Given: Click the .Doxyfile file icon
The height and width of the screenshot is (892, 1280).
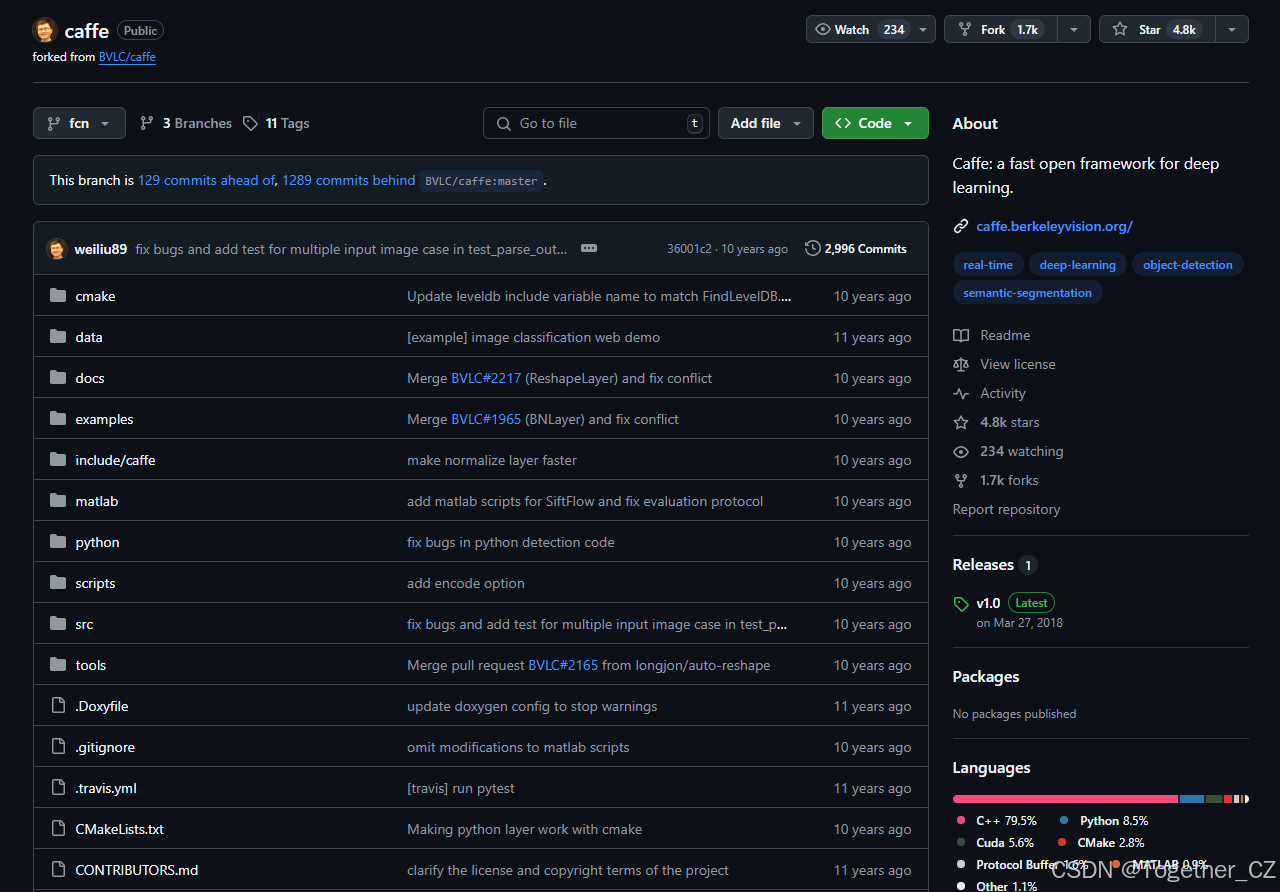Looking at the screenshot, I should tap(58, 706).
